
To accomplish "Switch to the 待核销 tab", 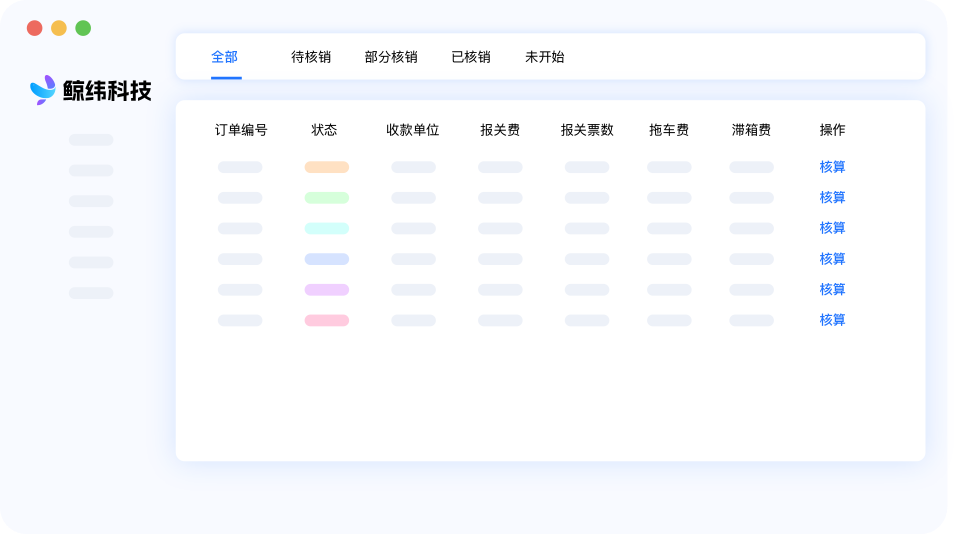I will click(x=311, y=57).
